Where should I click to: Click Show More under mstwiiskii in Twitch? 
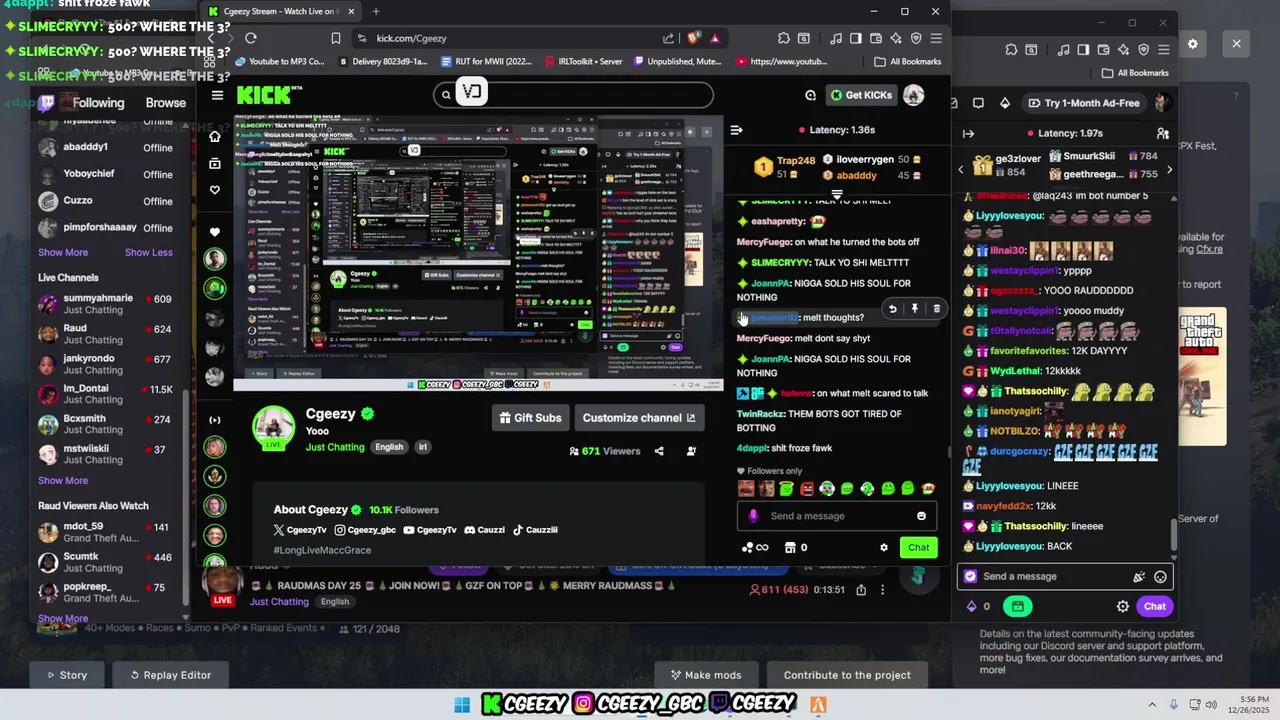point(63,480)
